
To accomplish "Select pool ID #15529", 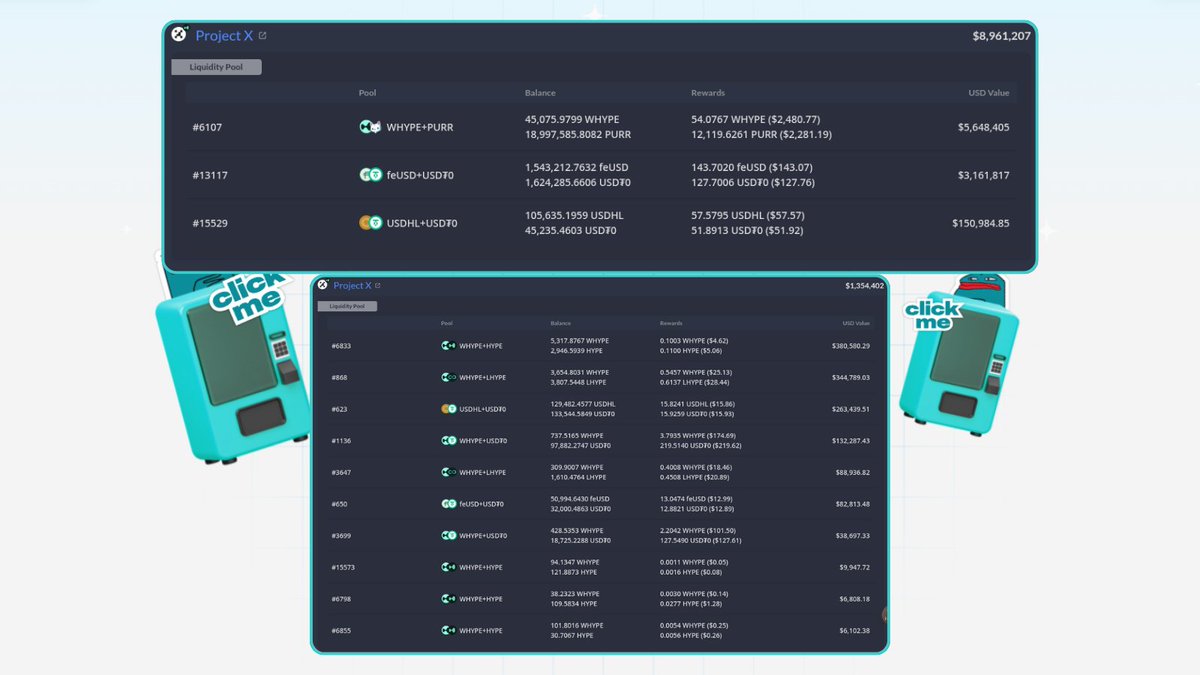I will [x=210, y=223].
